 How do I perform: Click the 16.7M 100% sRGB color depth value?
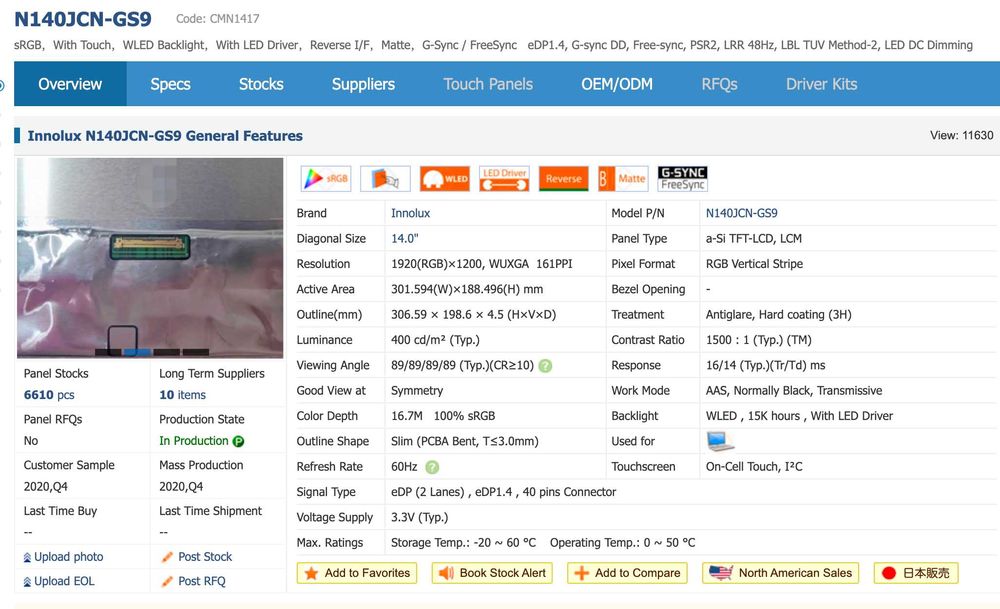[x=443, y=416]
